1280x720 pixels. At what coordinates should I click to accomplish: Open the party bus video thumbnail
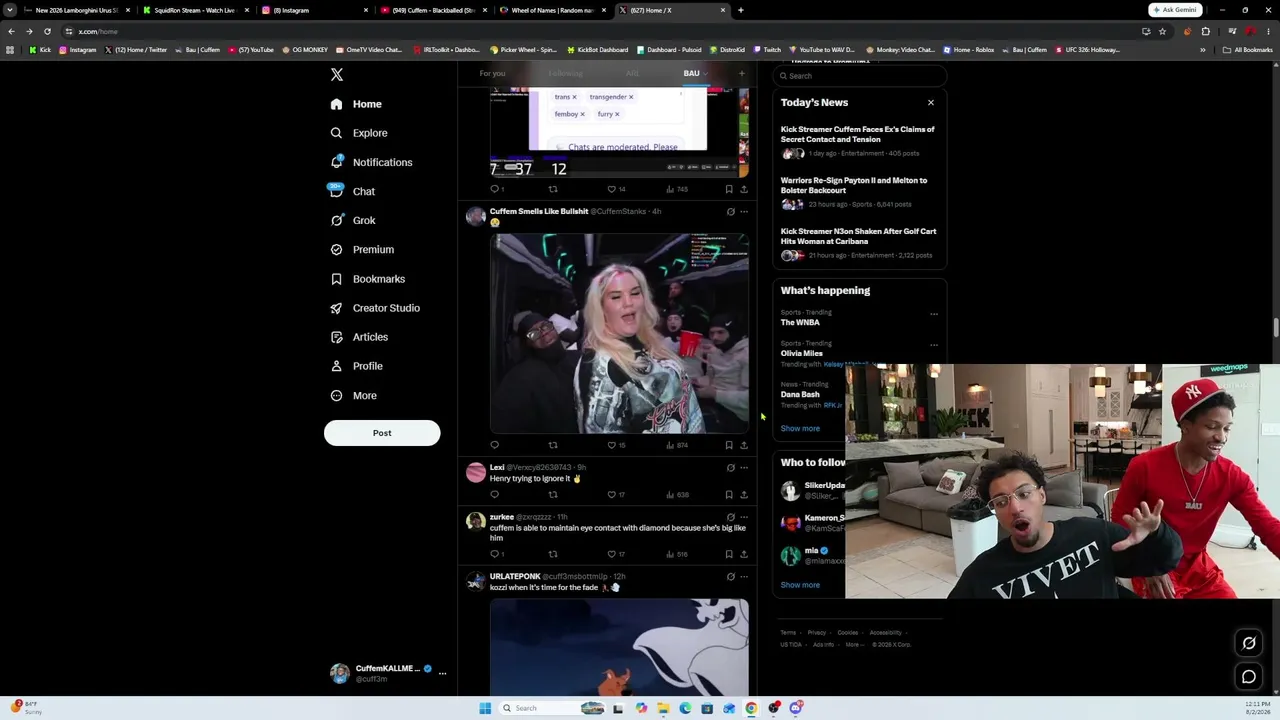point(619,333)
